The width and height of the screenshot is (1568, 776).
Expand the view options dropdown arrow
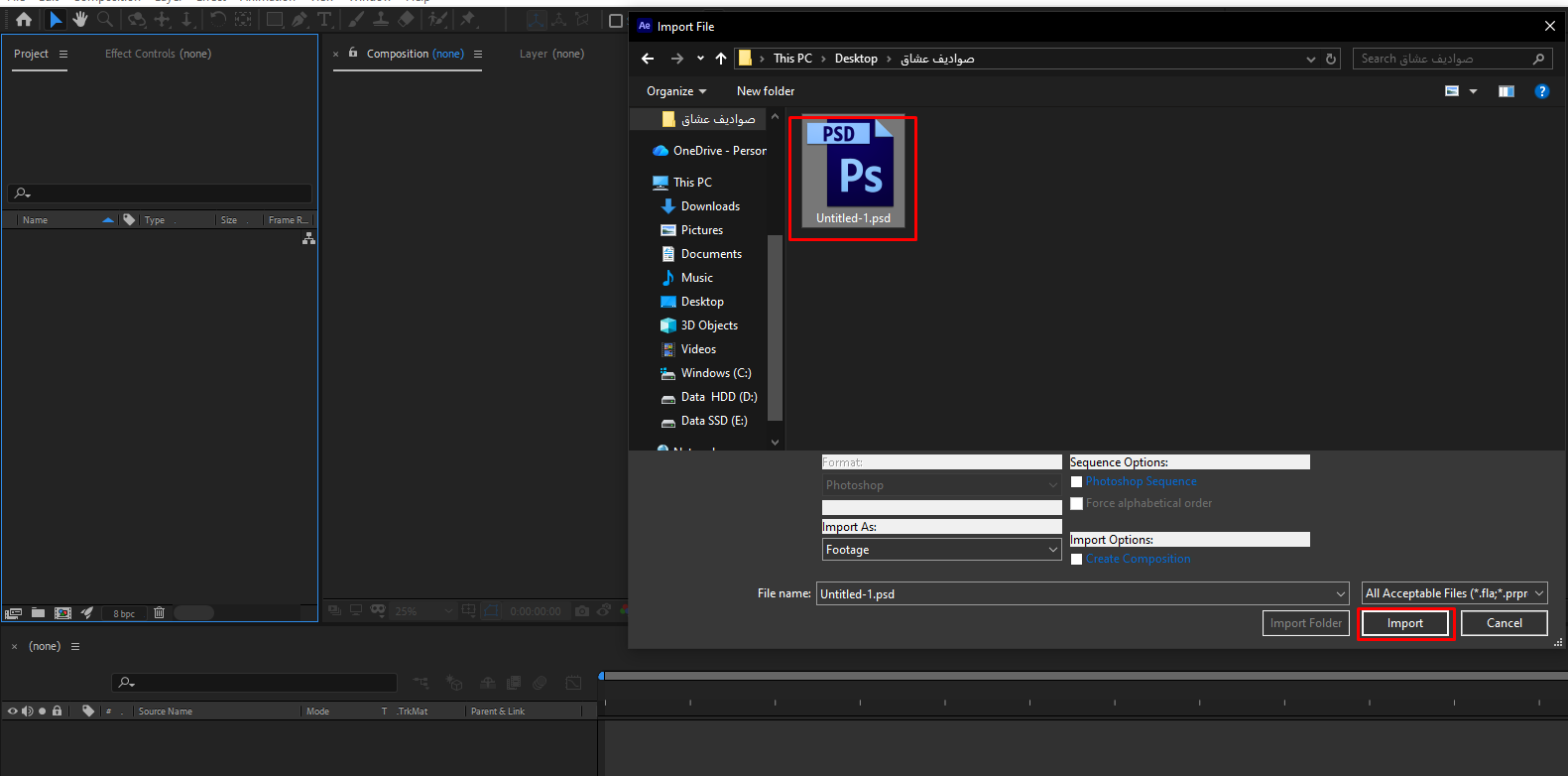[x=1474, y=91]
